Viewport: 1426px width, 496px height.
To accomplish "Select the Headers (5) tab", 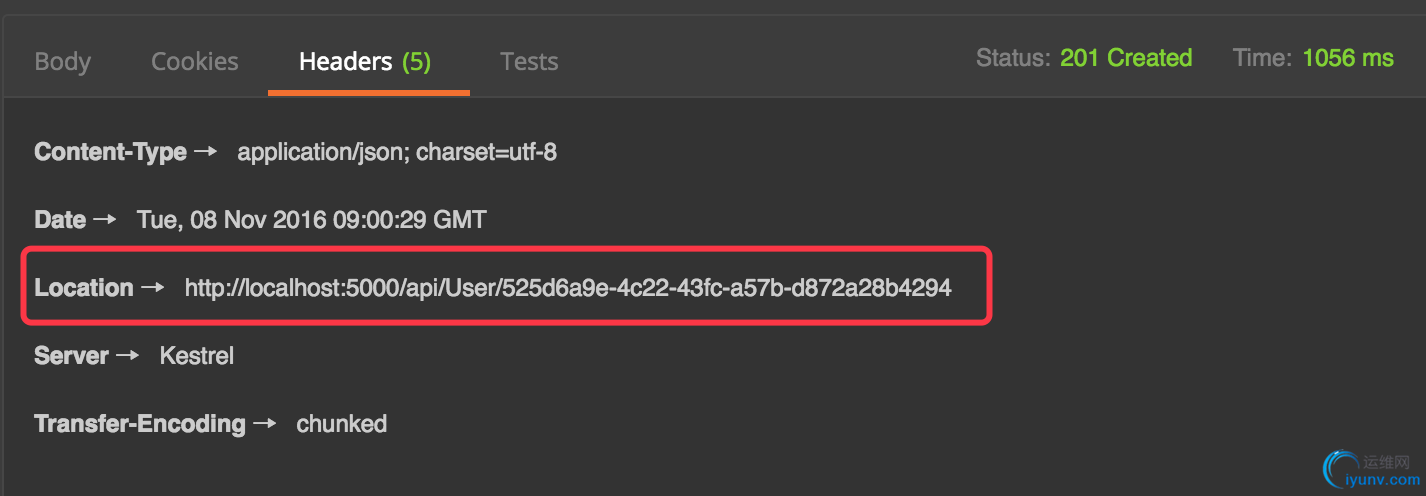I will coord(365,62).
